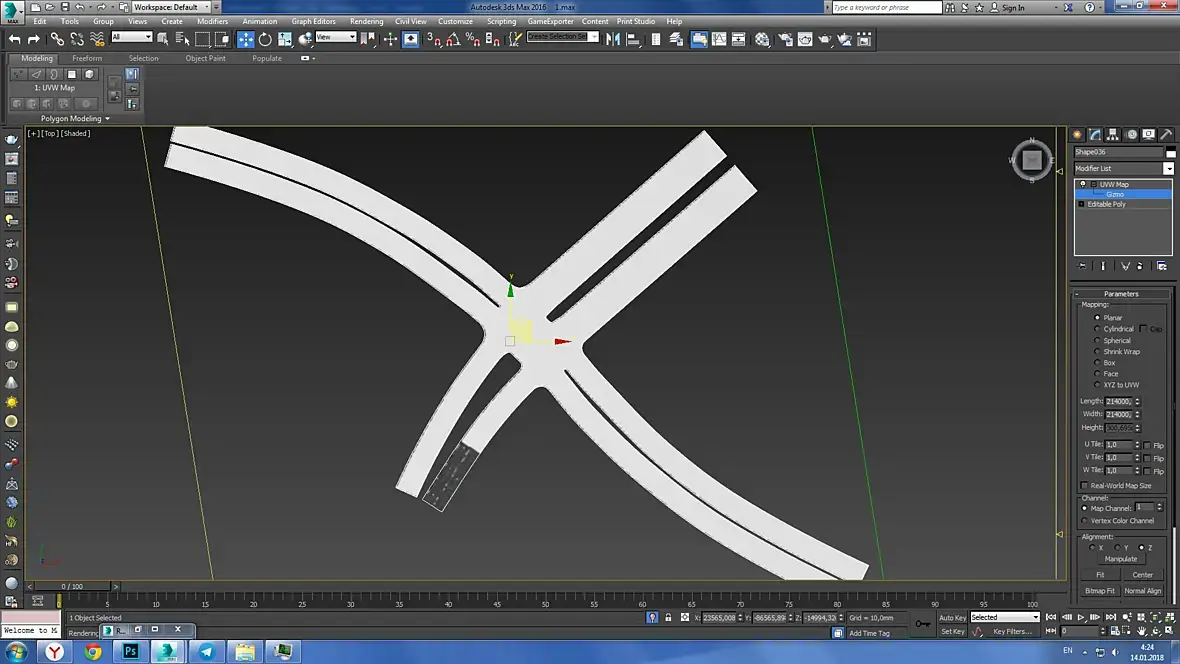
Task: Select the Move transform tool
Action: click(x=245, y=40)
